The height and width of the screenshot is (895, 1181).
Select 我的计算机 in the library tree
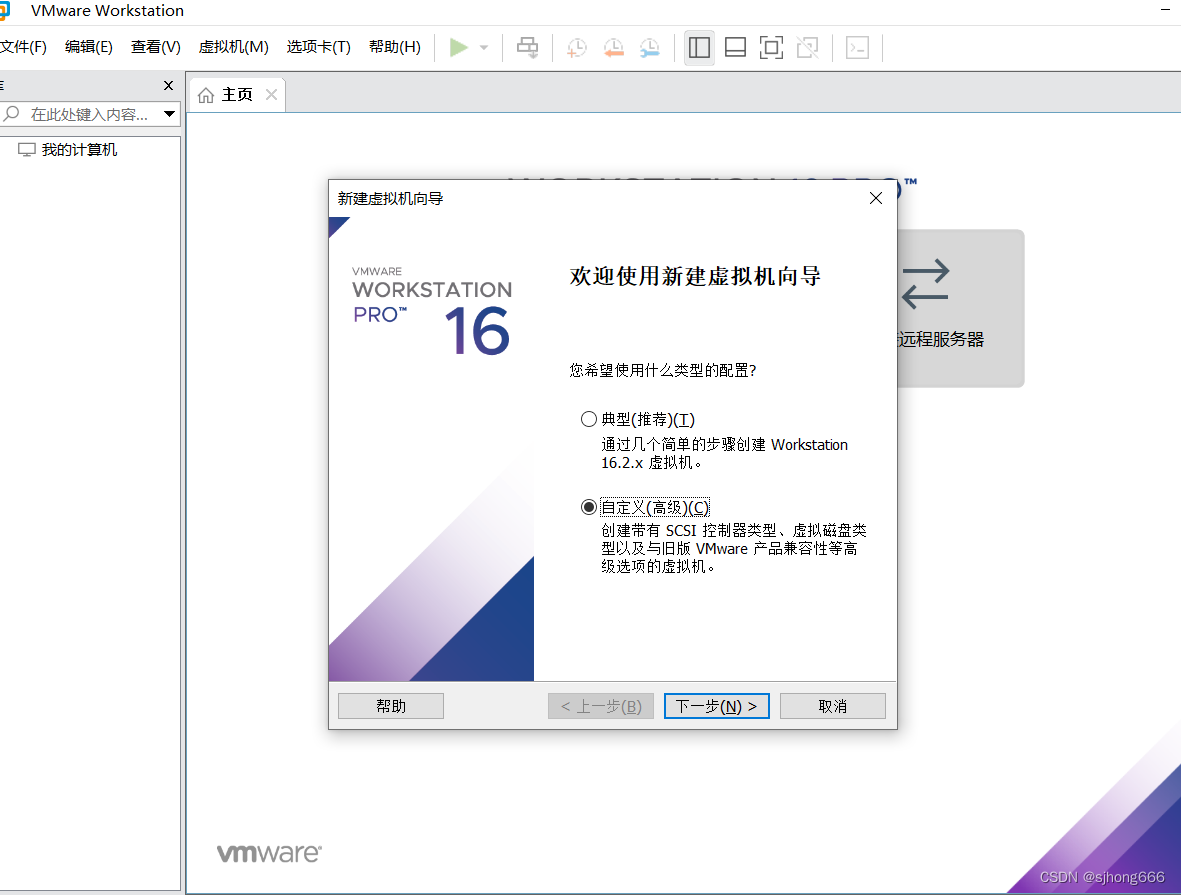coord(79,150)
